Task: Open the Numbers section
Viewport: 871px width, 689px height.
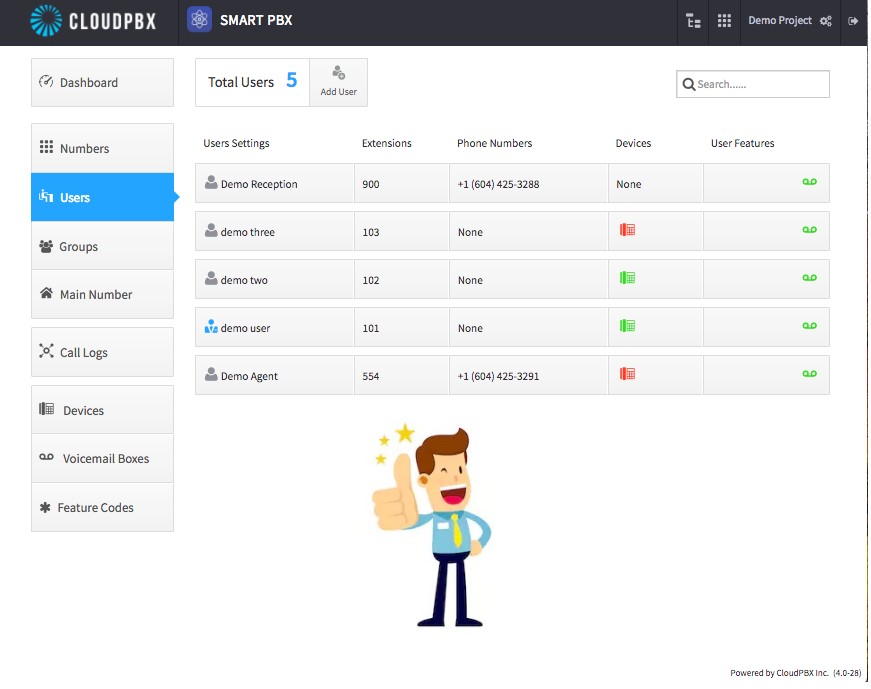Action: [102, 148]
